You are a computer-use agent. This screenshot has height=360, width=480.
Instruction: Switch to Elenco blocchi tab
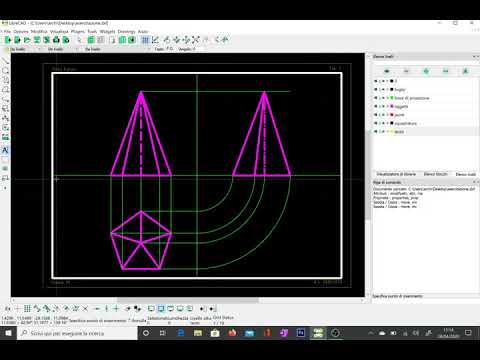[435, 174]
